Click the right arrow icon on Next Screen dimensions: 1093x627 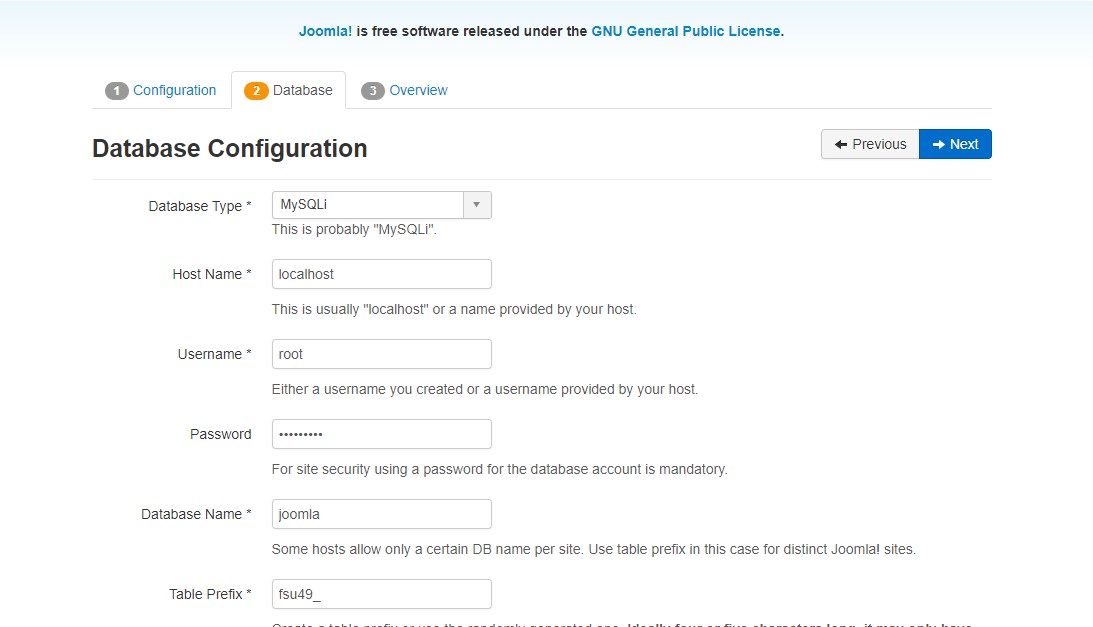coord(938,144)
